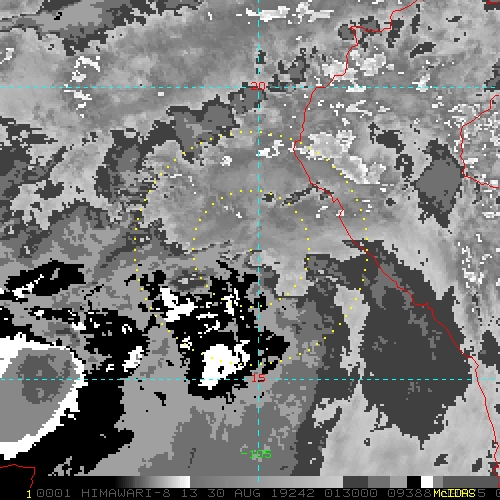
Task: Click the 0001 image number in status line
Action: pyautogui.click(x=53, y=493)
